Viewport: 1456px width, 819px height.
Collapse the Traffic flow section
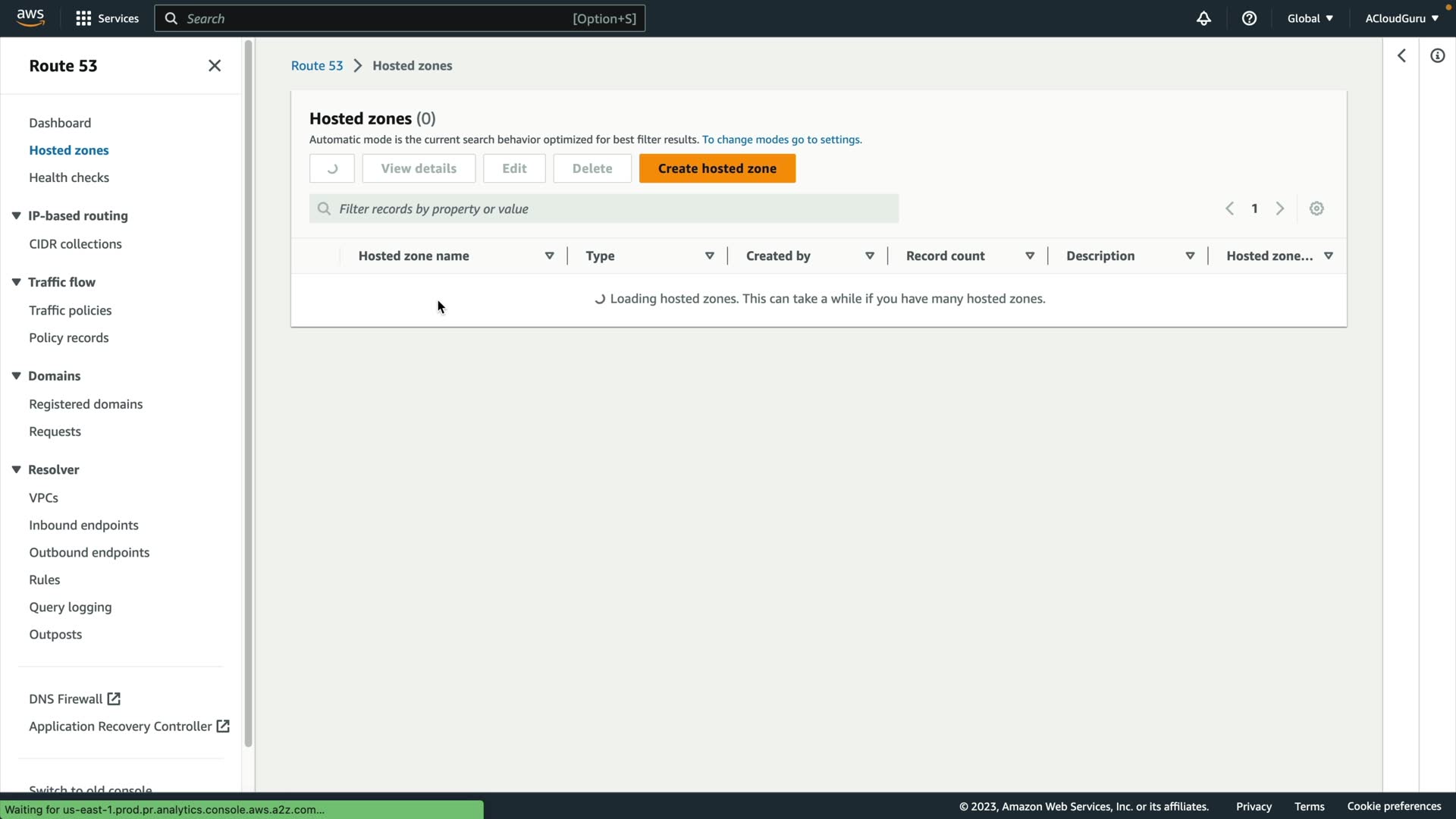tap(16, 282)
